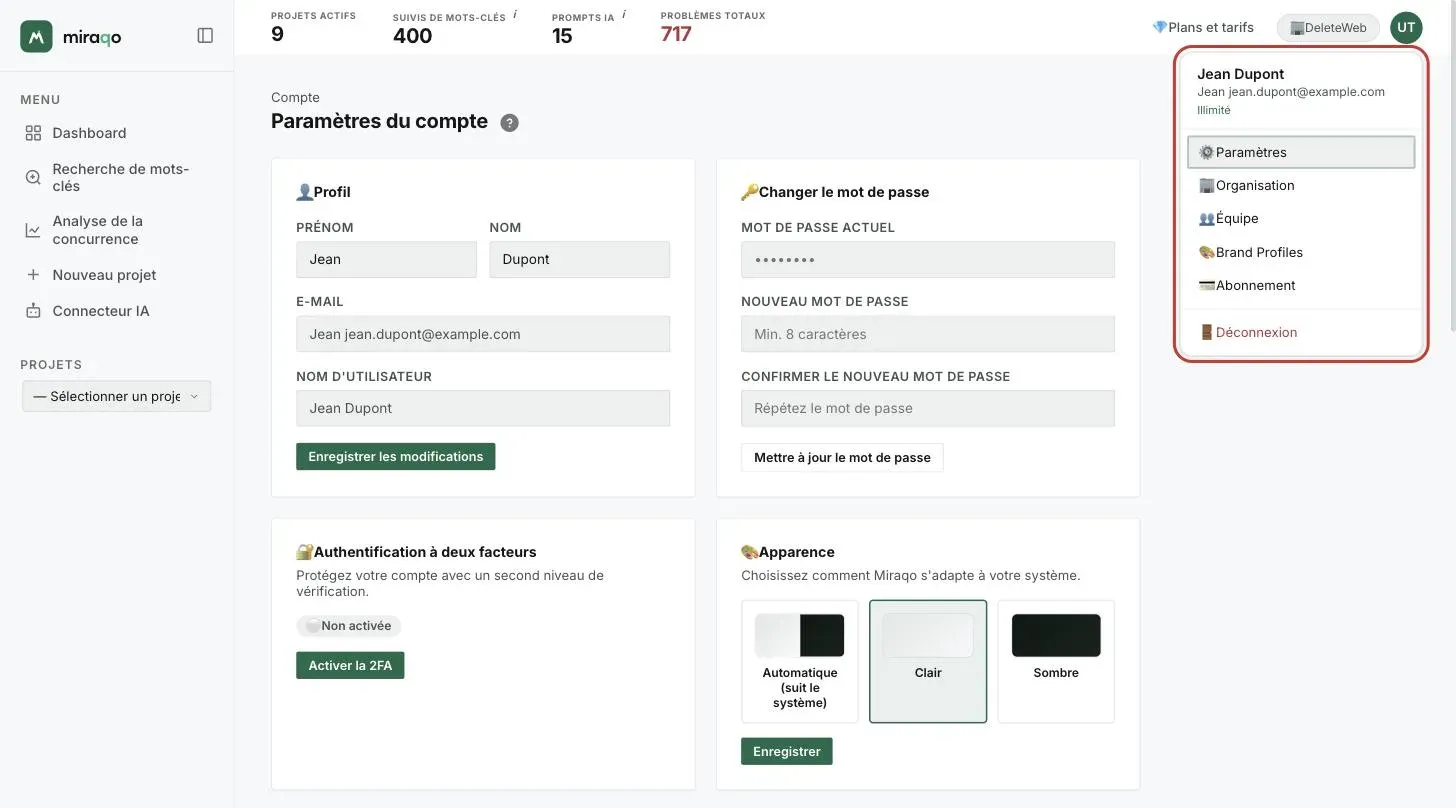Click the E-mail input field
The image size is (1456, 808).
(483, 334)
